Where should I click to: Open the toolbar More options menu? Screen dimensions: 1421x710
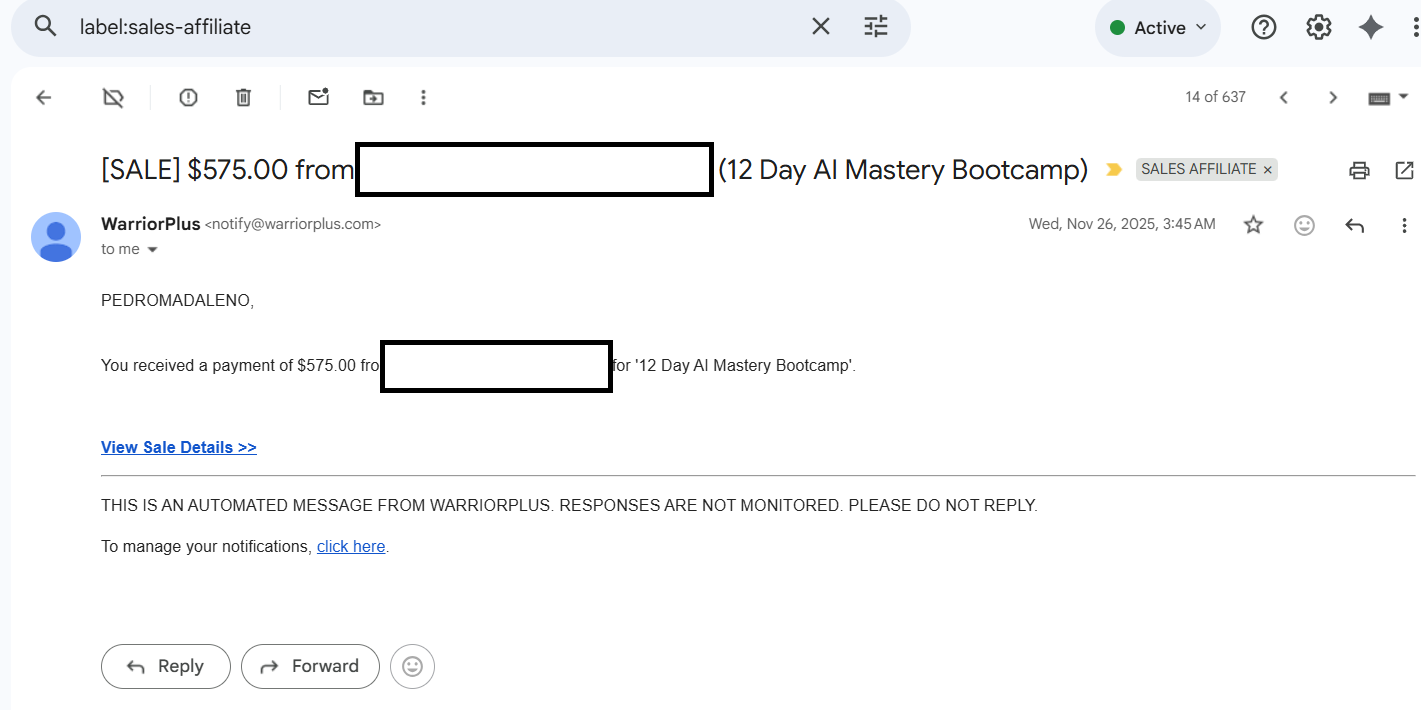424,97
